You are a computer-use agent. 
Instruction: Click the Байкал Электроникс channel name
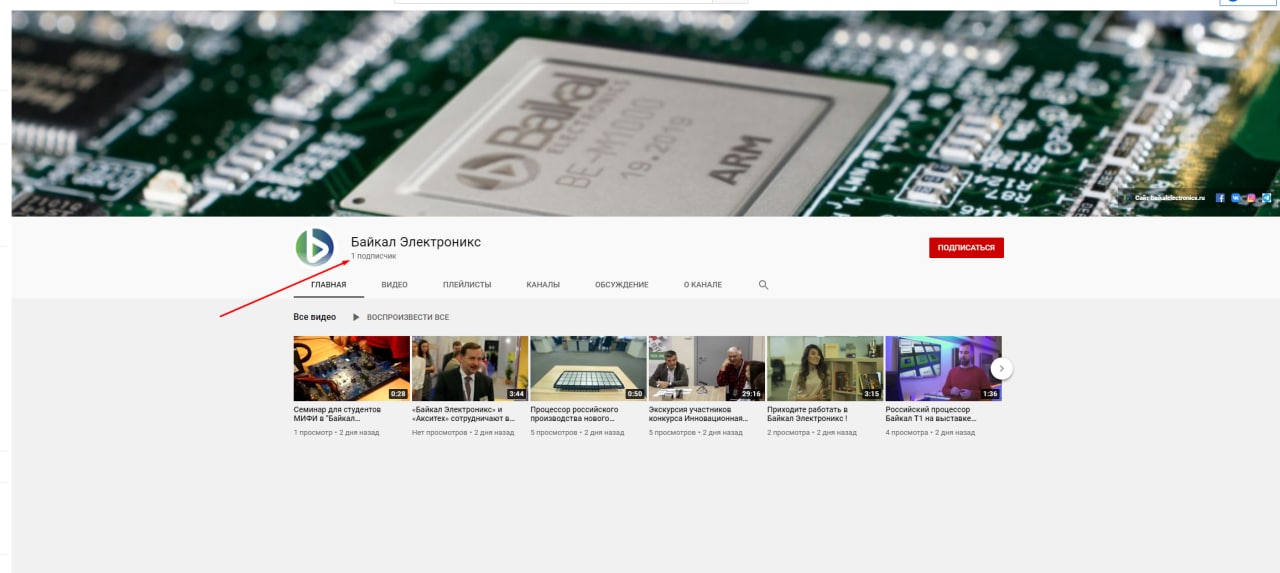(x=416, y=242)
